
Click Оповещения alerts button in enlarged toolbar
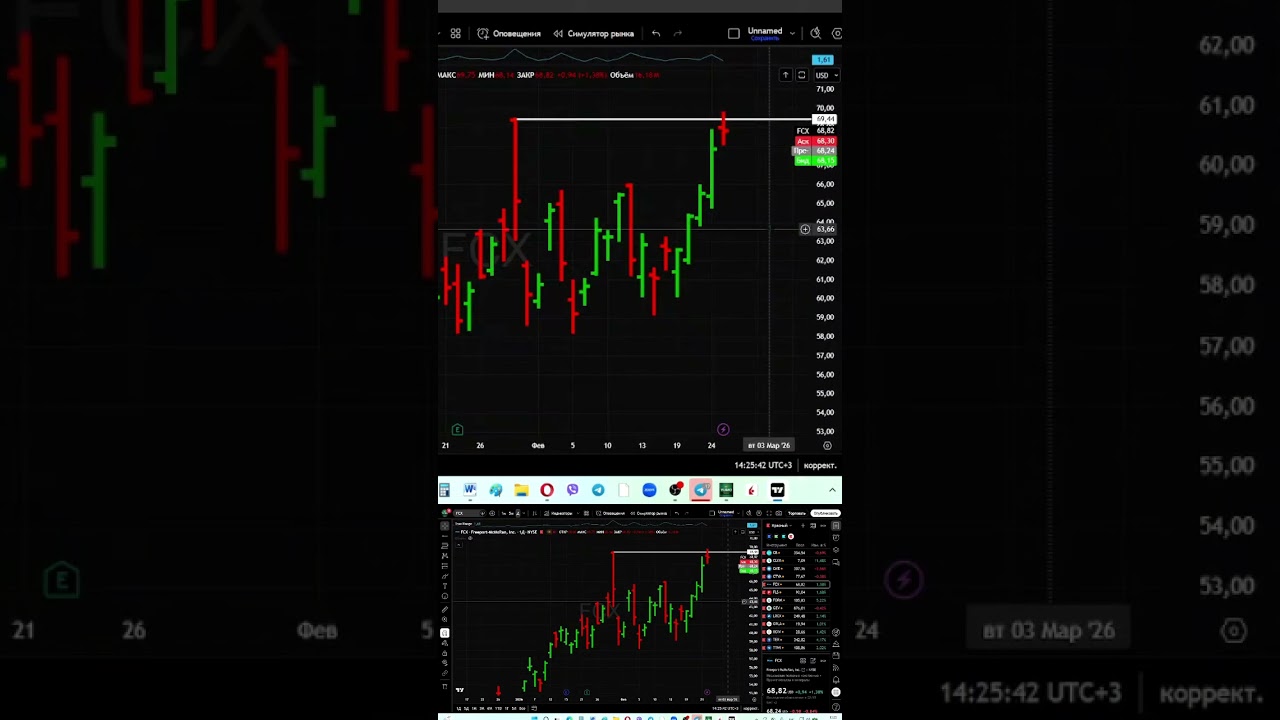(509, 33)
